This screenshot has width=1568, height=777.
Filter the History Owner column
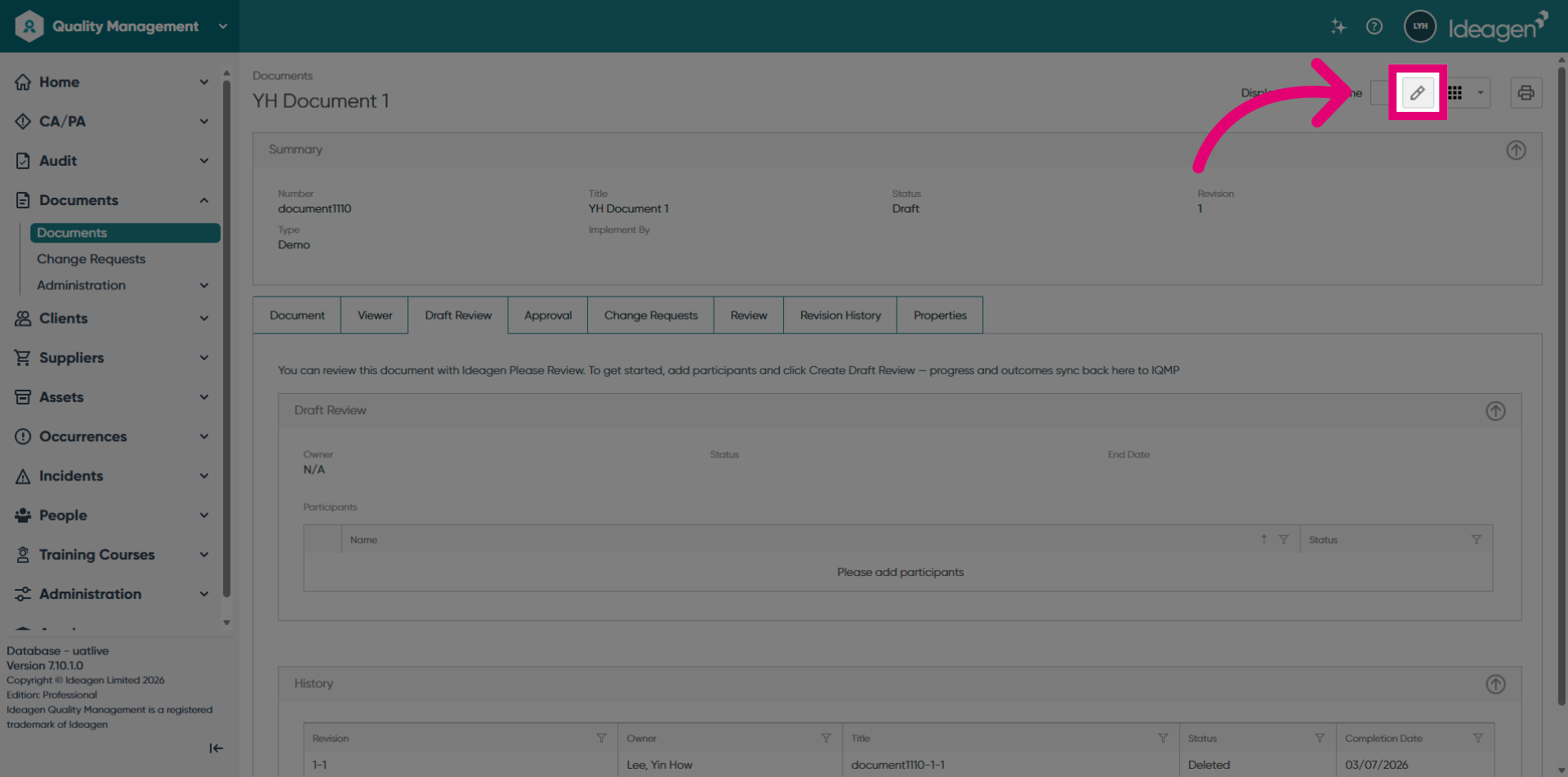pos(826,739)
